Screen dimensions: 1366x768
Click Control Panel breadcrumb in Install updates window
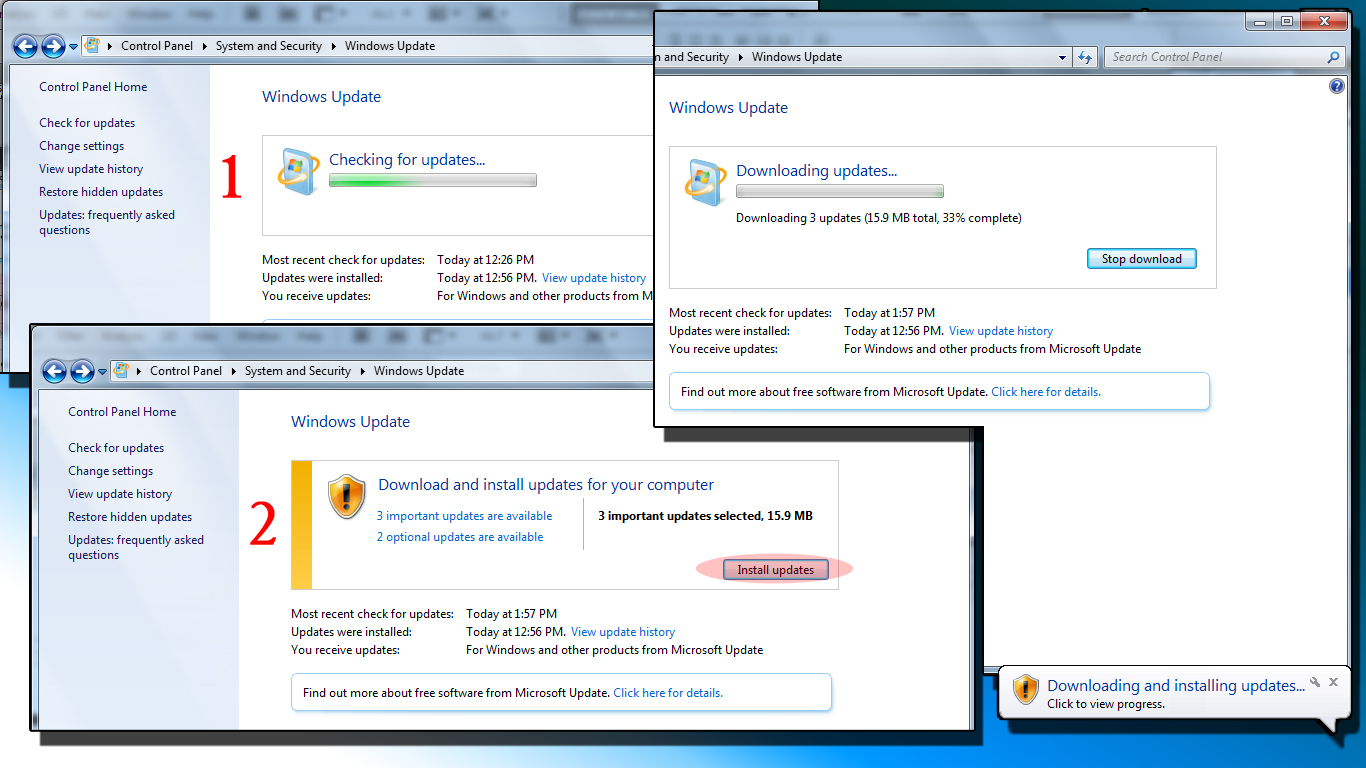186,371
